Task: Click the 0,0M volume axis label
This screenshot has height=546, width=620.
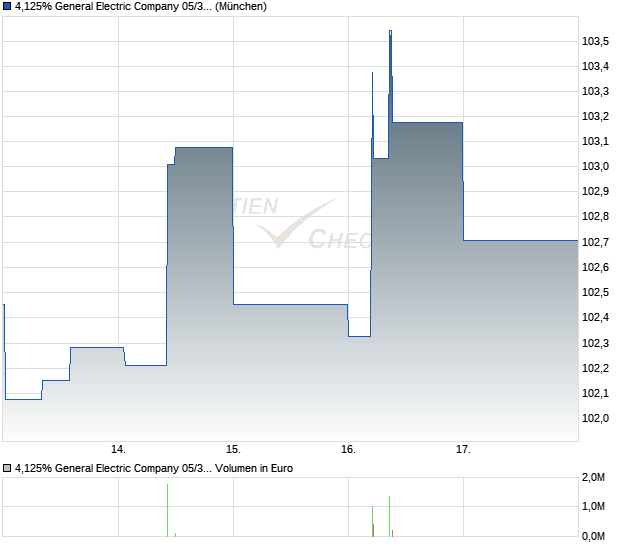Action: click(x=594, y=536)
